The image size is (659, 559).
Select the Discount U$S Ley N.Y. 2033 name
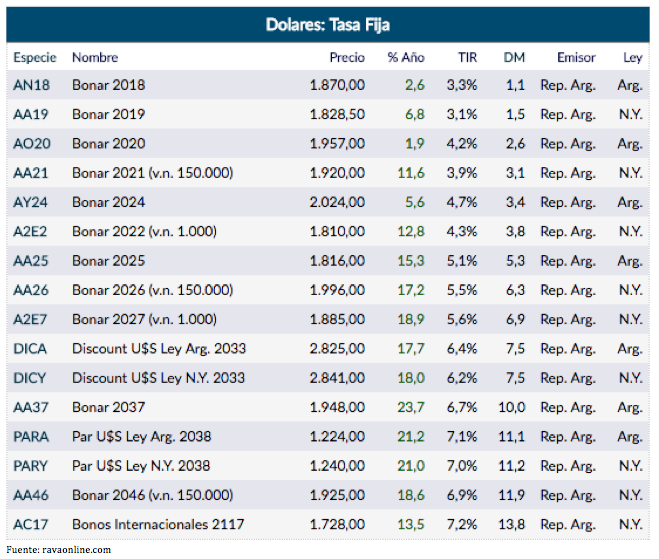point(158,378)
